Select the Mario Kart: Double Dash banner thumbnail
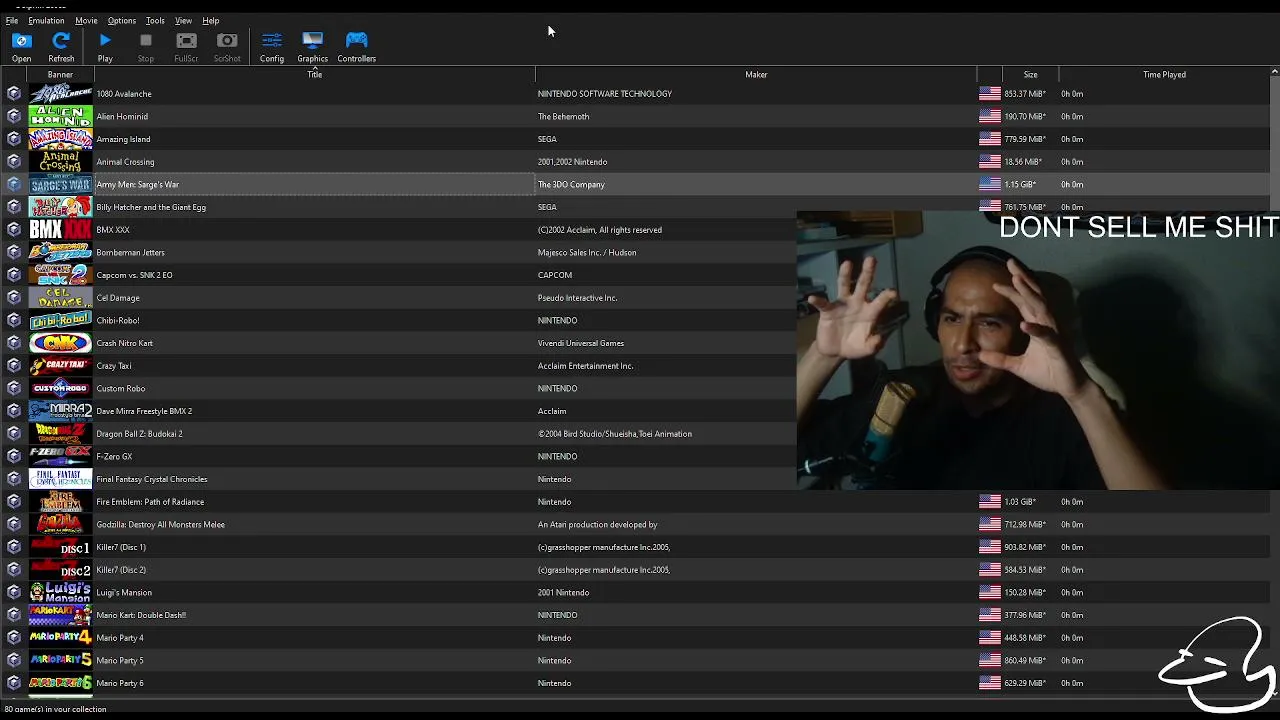The image size is (1280, 720). click(61, 615)
